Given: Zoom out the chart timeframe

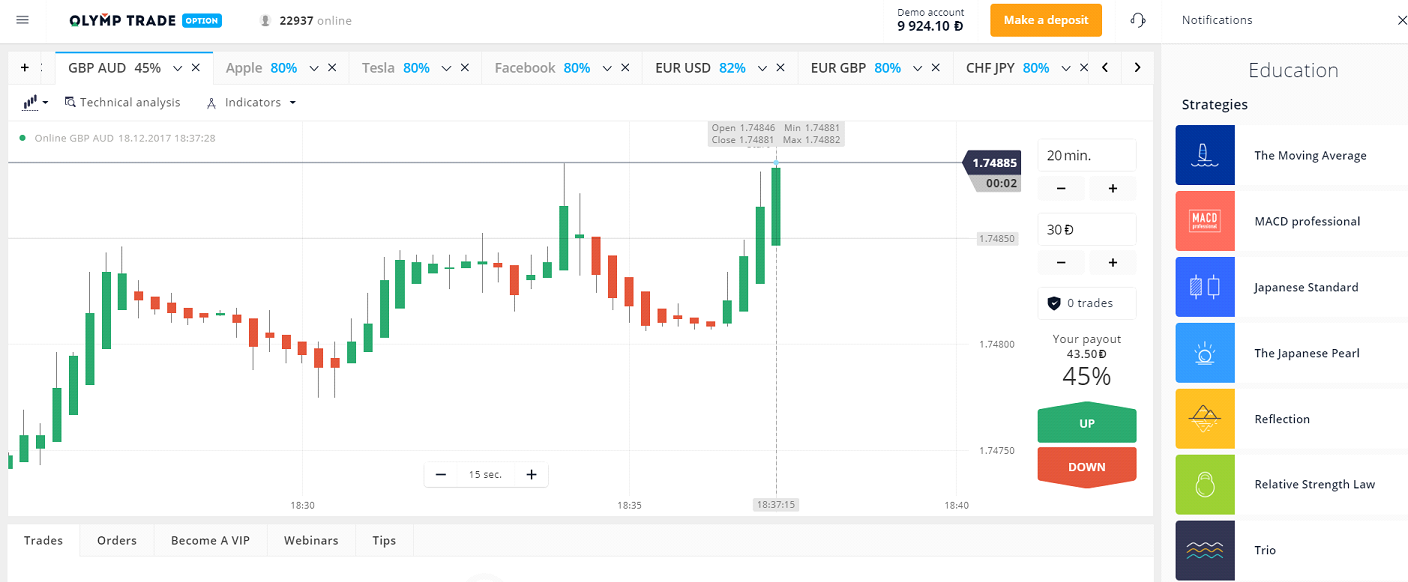Looking at the screenshot, I should [441, 474].
